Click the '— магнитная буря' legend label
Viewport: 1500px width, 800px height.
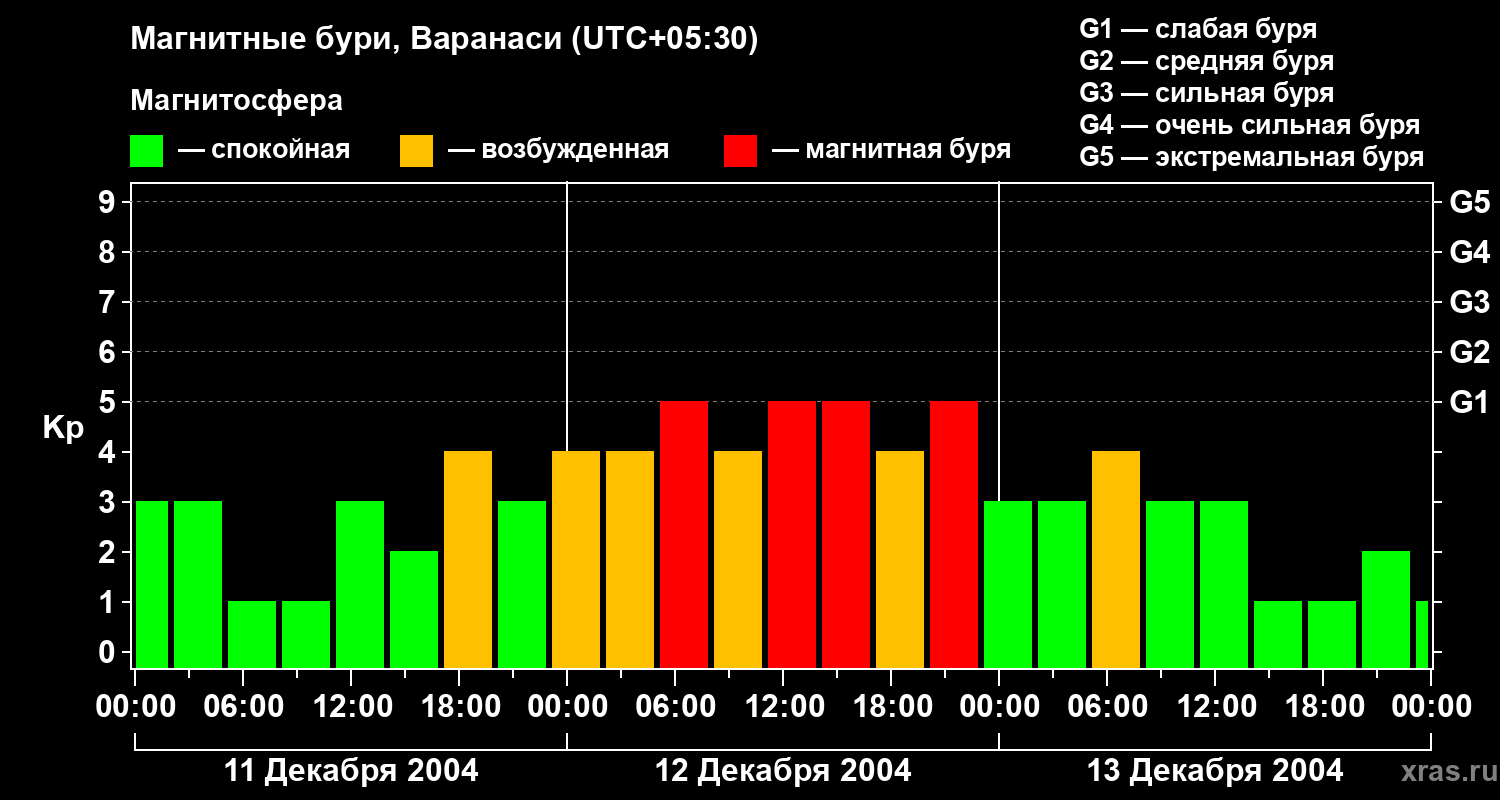click(891, 151)
